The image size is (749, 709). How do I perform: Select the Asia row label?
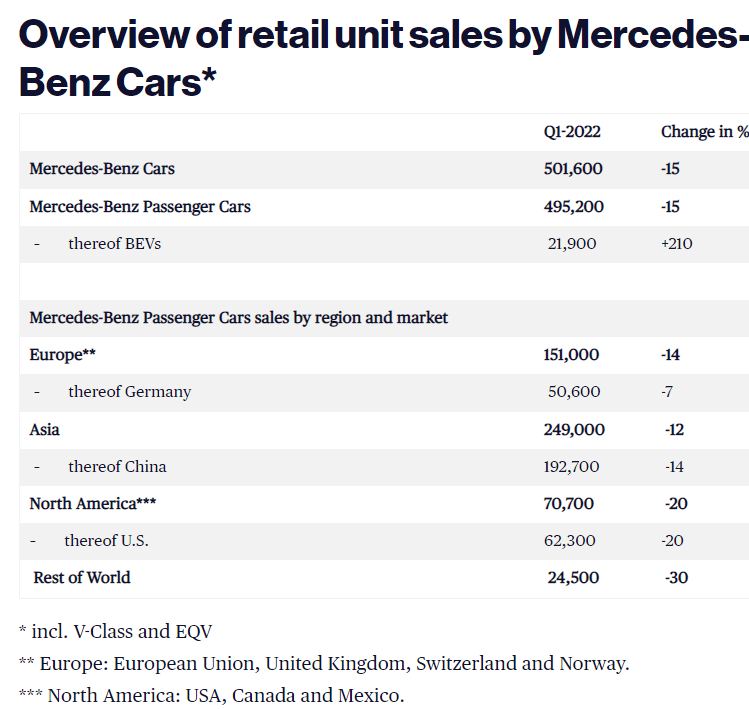(45, 429)
